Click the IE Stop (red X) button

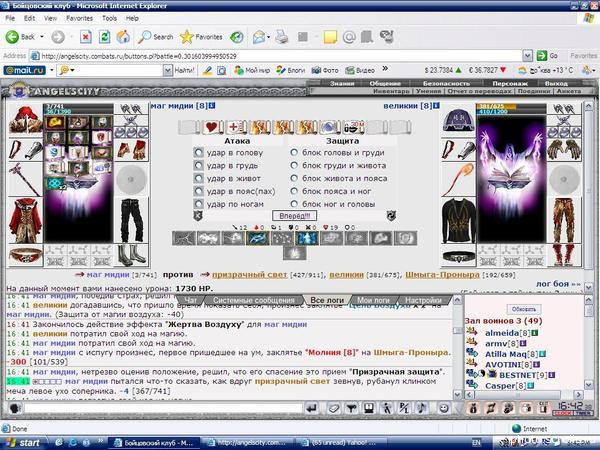click(86, 37)
